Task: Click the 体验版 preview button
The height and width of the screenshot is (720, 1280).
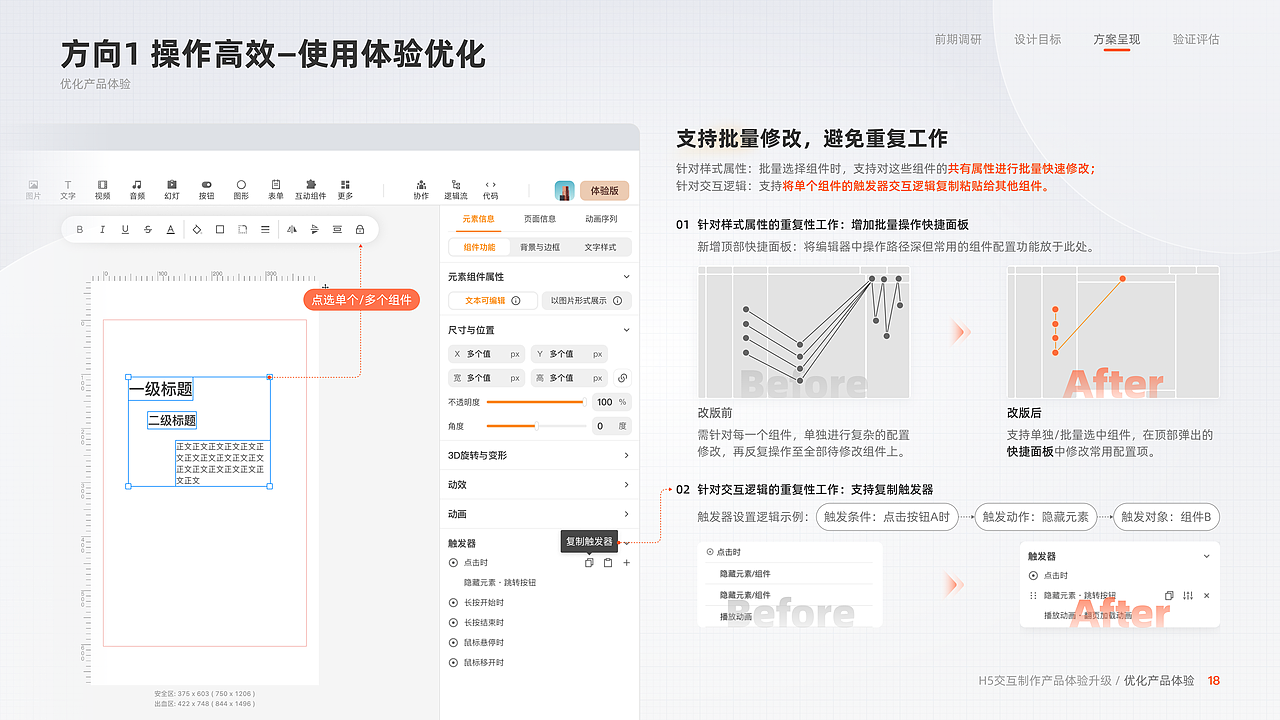Action: (604, 188)
